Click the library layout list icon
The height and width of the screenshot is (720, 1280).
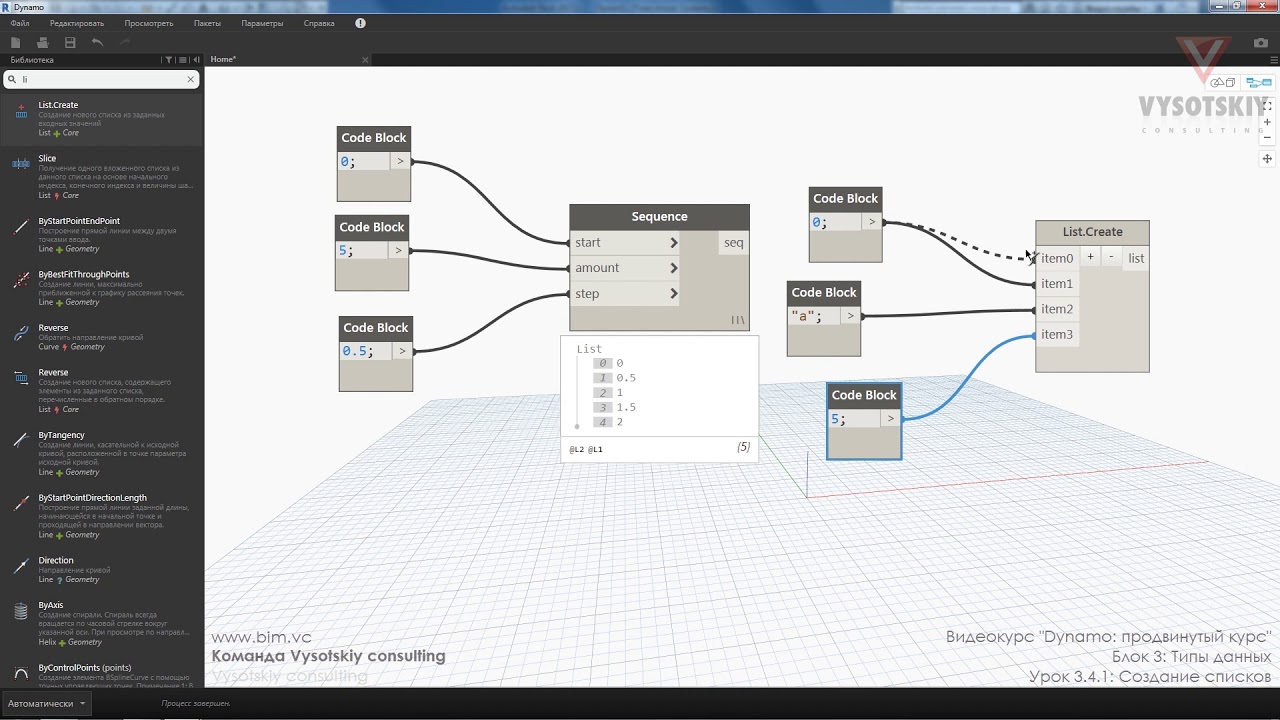pyautogui.click(x=183, y=60)
